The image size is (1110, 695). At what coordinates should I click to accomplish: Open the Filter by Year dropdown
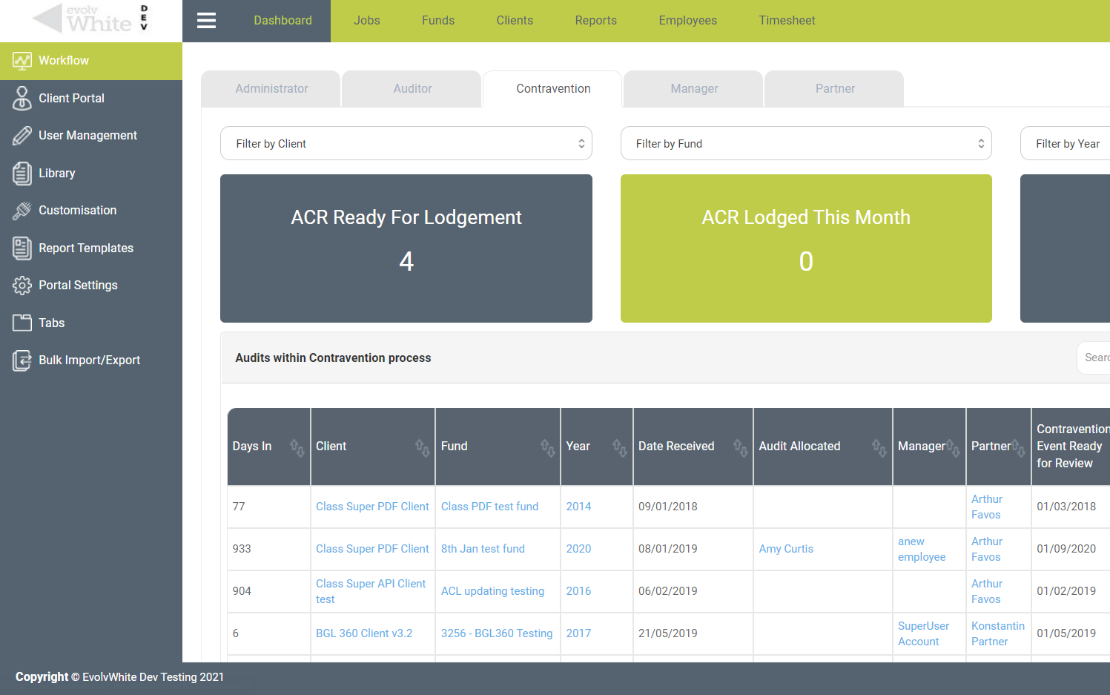pos(1065,144)
